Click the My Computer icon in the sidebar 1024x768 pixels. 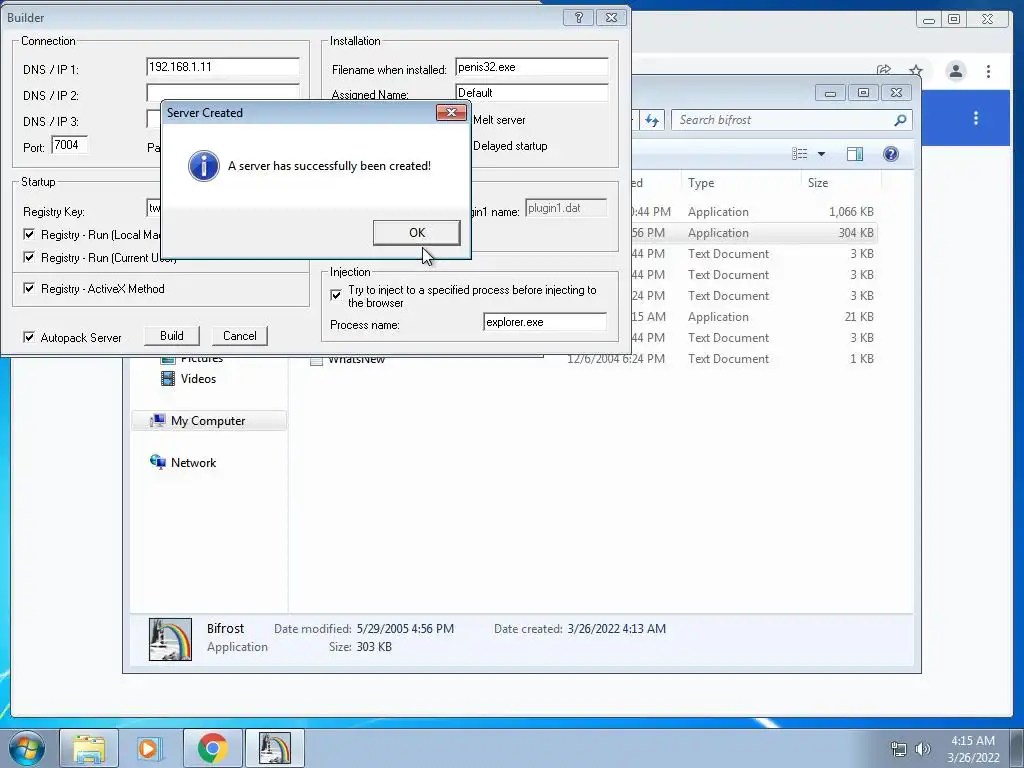click(157, 421)
